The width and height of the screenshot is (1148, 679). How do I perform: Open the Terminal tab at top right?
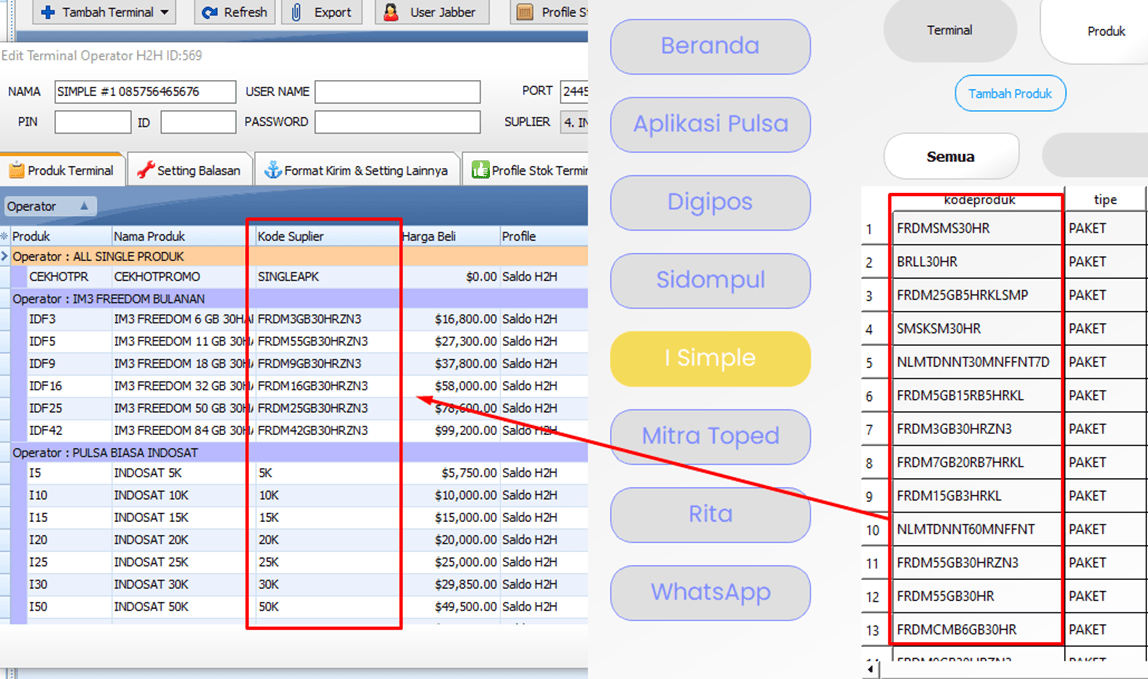[948, 30]
